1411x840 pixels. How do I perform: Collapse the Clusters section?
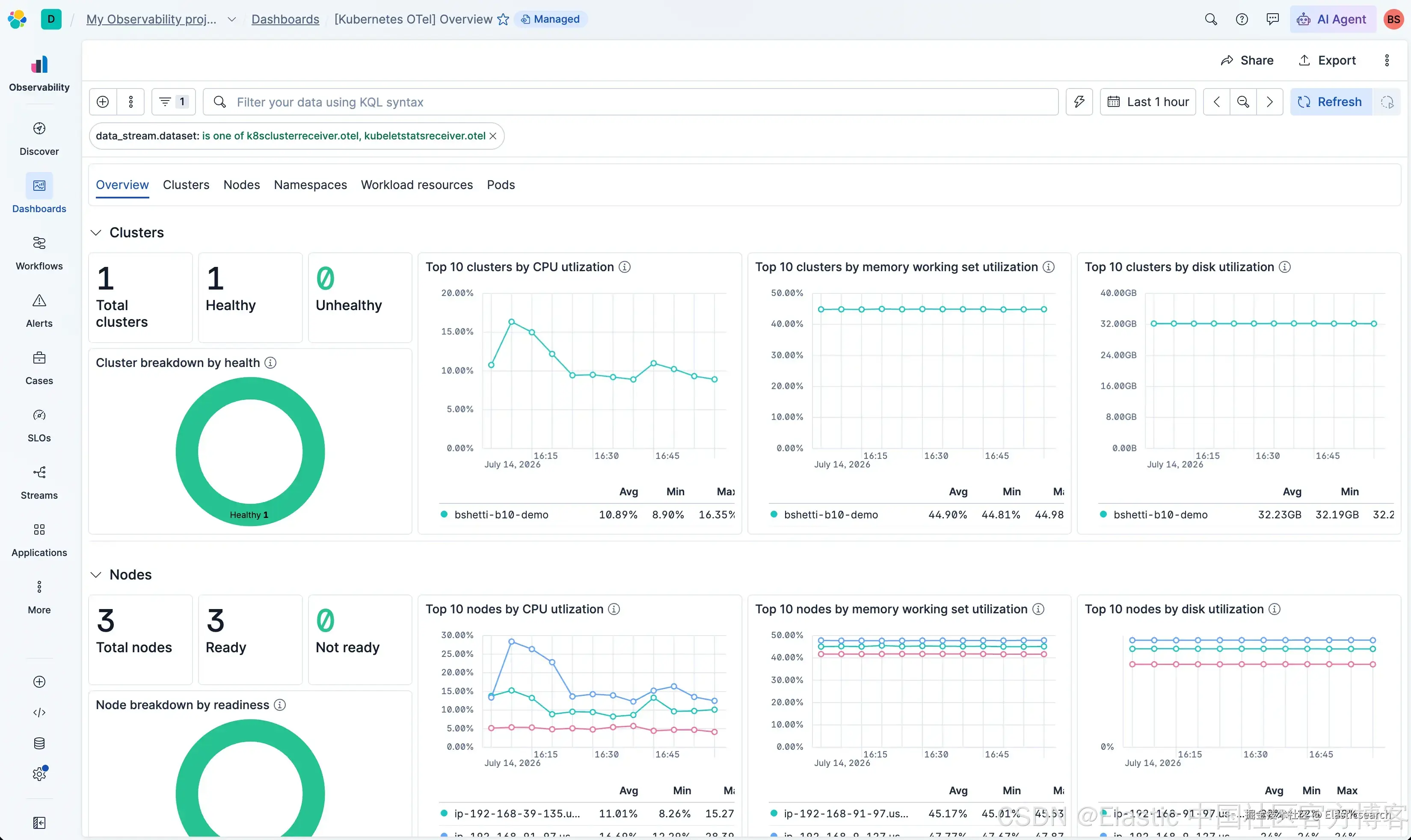(96, 233)
